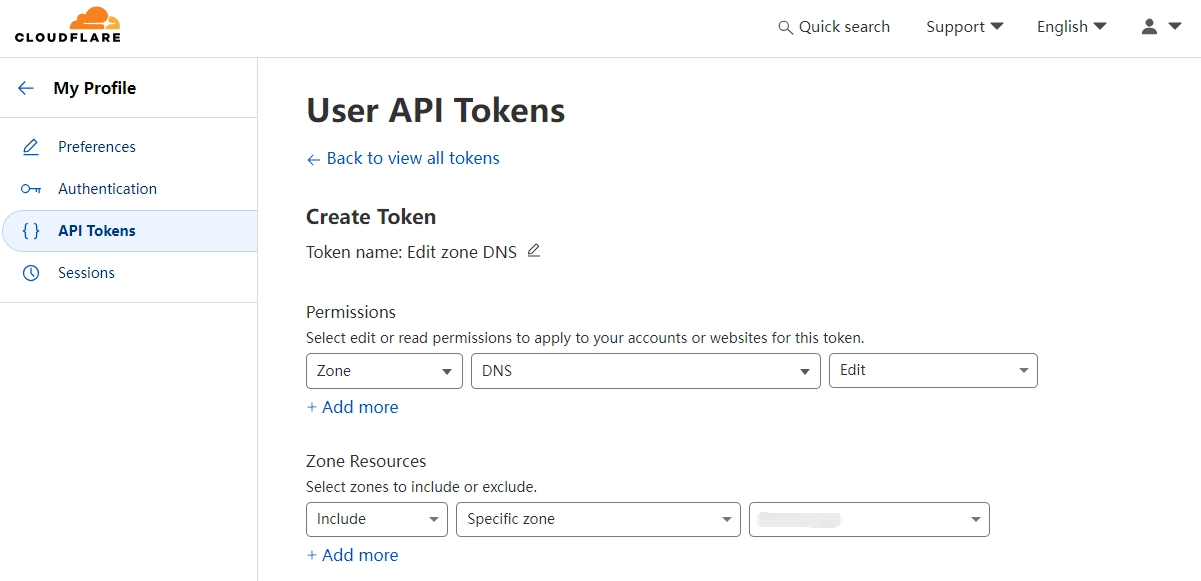Select API Tokens in sidebar

pos(129,231)
